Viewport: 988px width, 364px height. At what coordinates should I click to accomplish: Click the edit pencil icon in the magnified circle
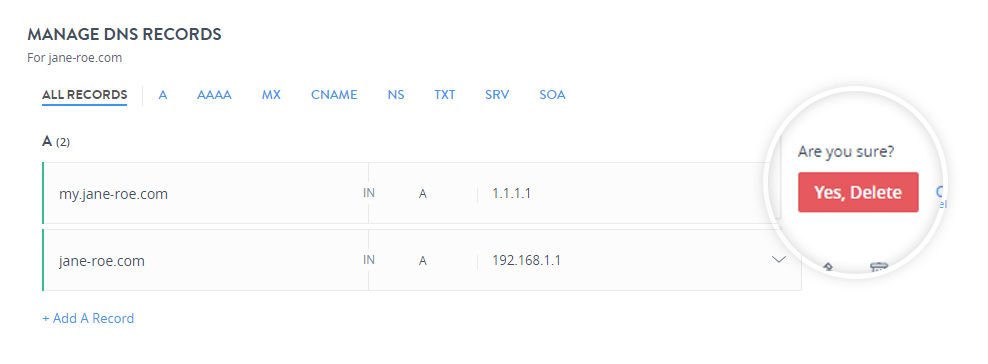(829, 267)
